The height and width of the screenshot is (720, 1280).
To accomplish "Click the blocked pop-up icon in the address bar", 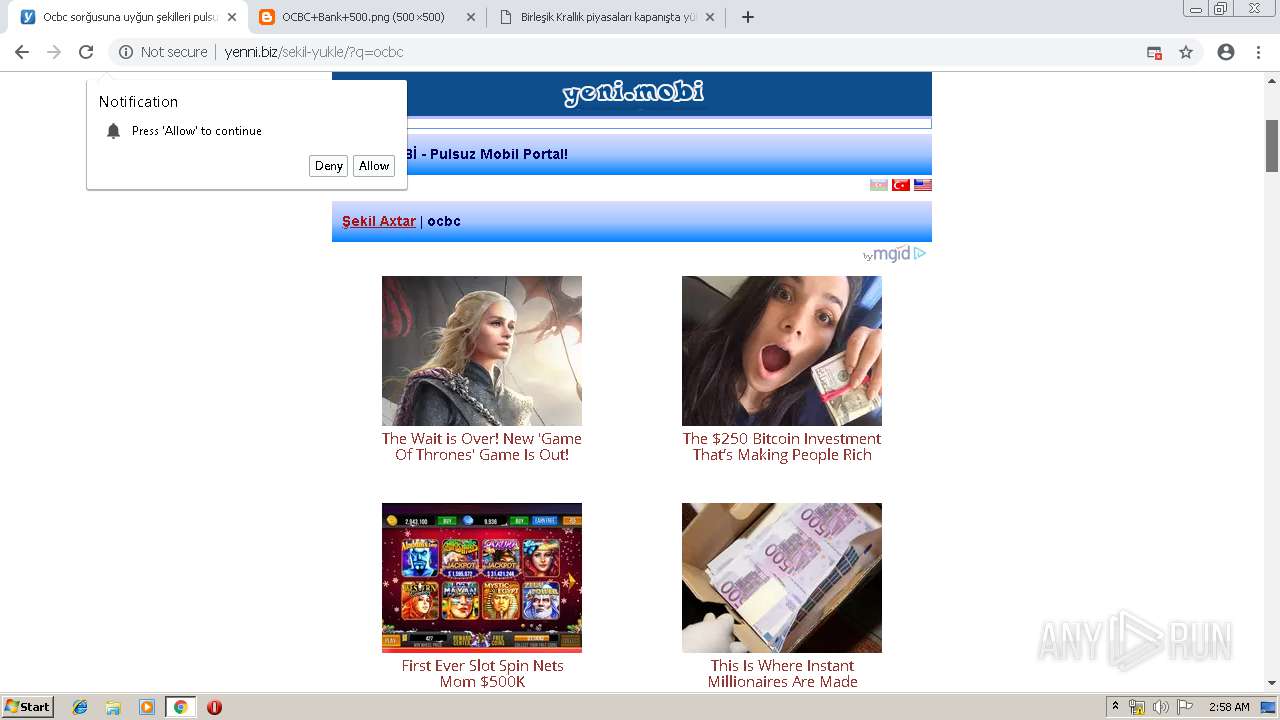I will [1154, 52].
